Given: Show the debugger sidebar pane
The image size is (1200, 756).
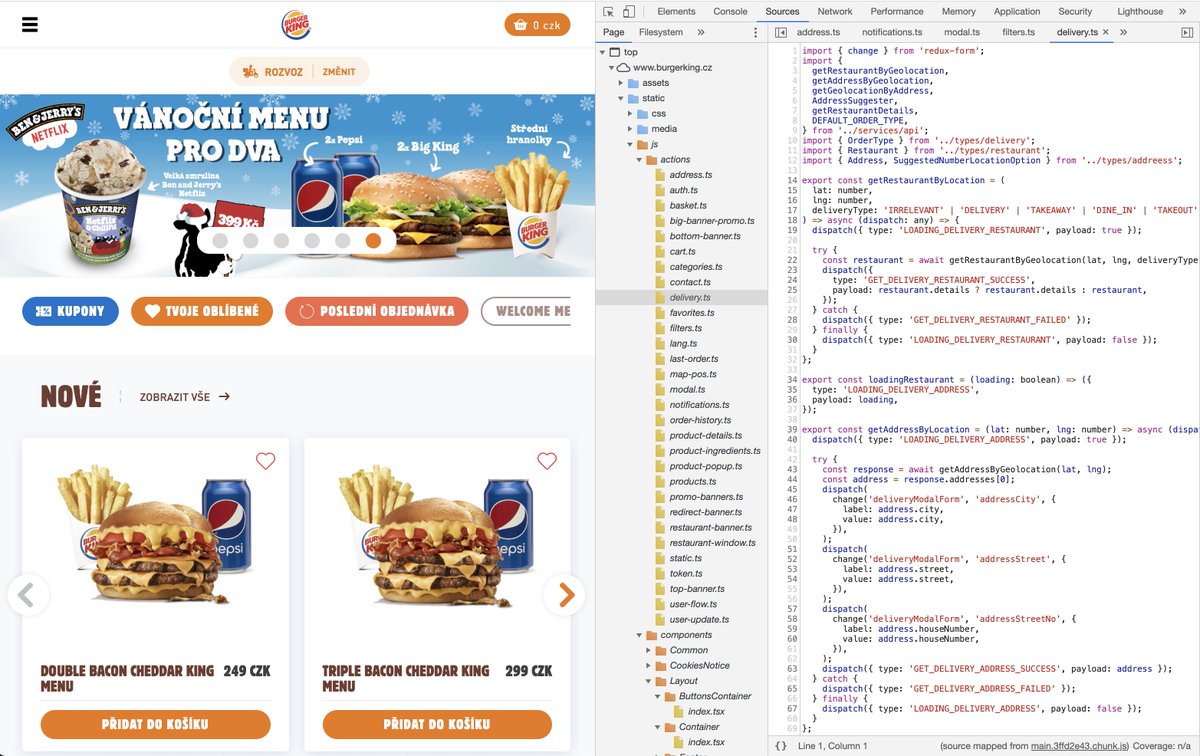Looking at the screenshot, I should (1186, 32).
